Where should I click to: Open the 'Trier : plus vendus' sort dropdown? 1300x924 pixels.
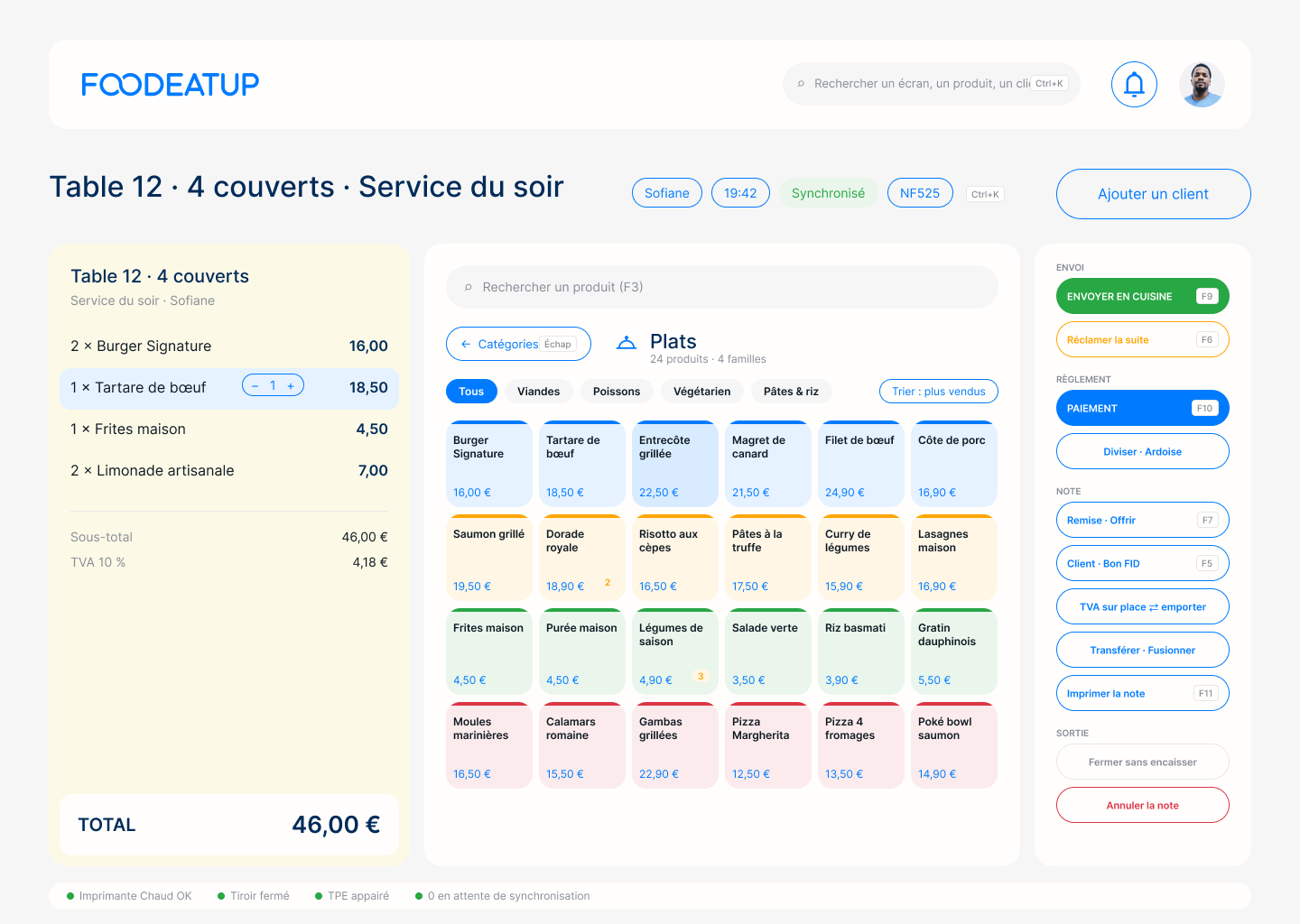939,391
